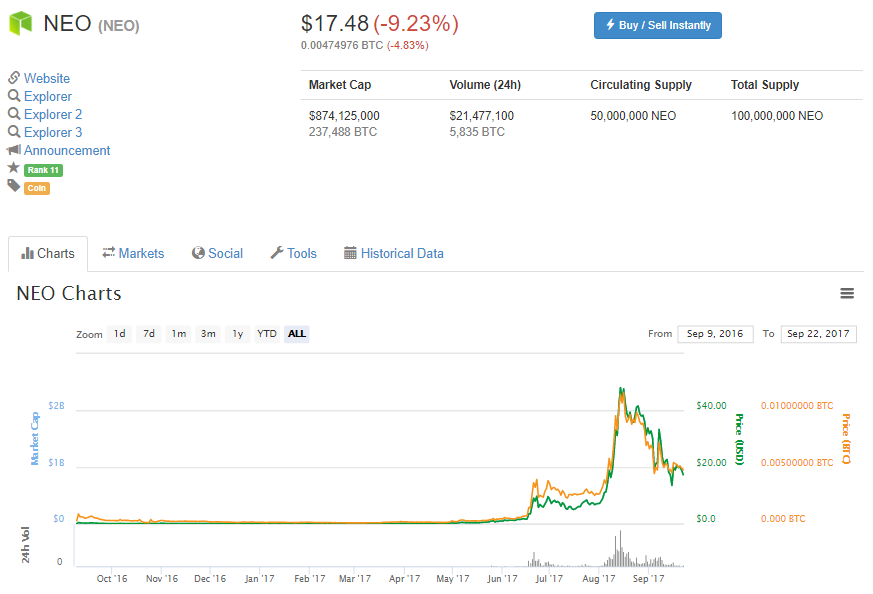Click the Oct '16 label on chart axis
873x594 pixels.
tap(112, 579)
